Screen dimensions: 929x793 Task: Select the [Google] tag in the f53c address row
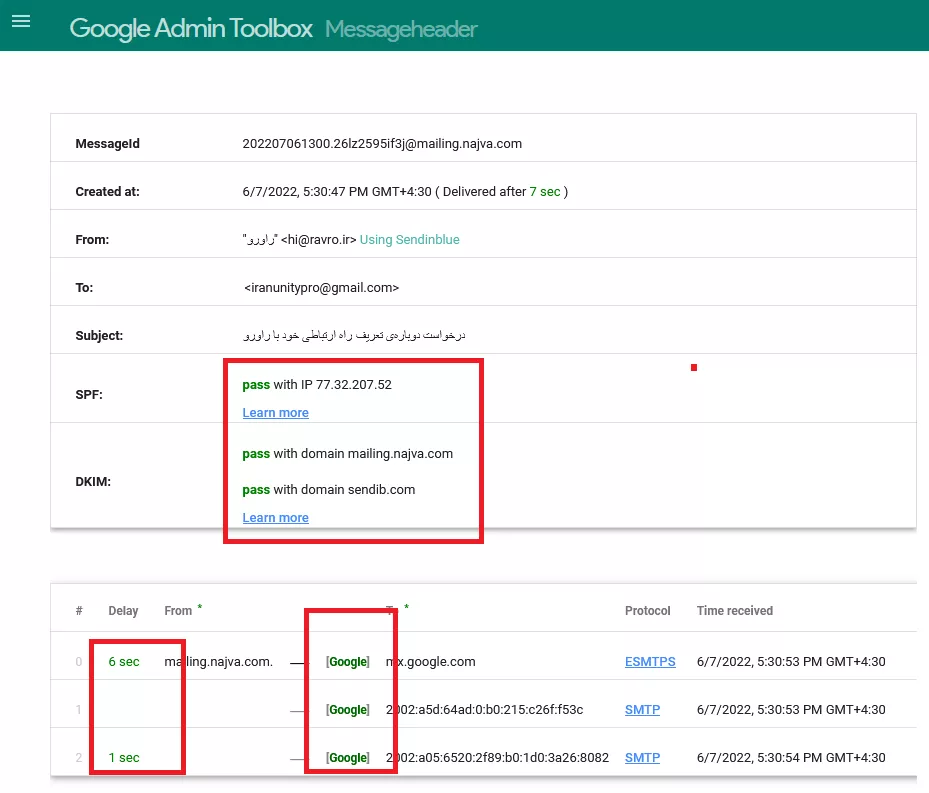(348, 709)
